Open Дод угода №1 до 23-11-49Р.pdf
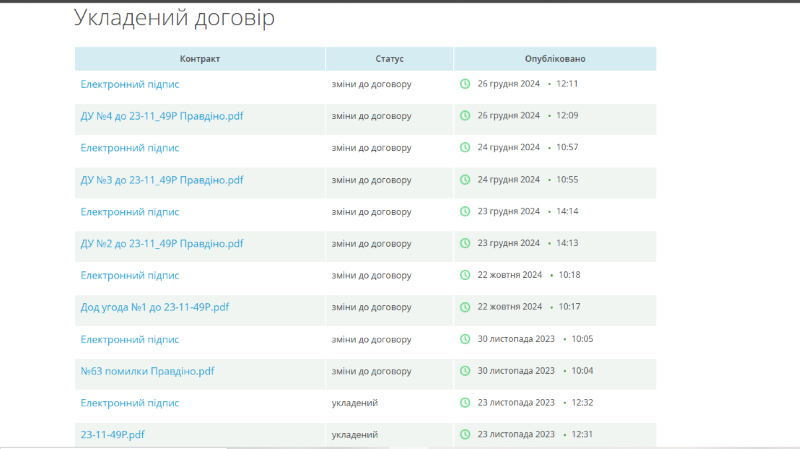Viewport: 800px width, 449px height. 155,307
